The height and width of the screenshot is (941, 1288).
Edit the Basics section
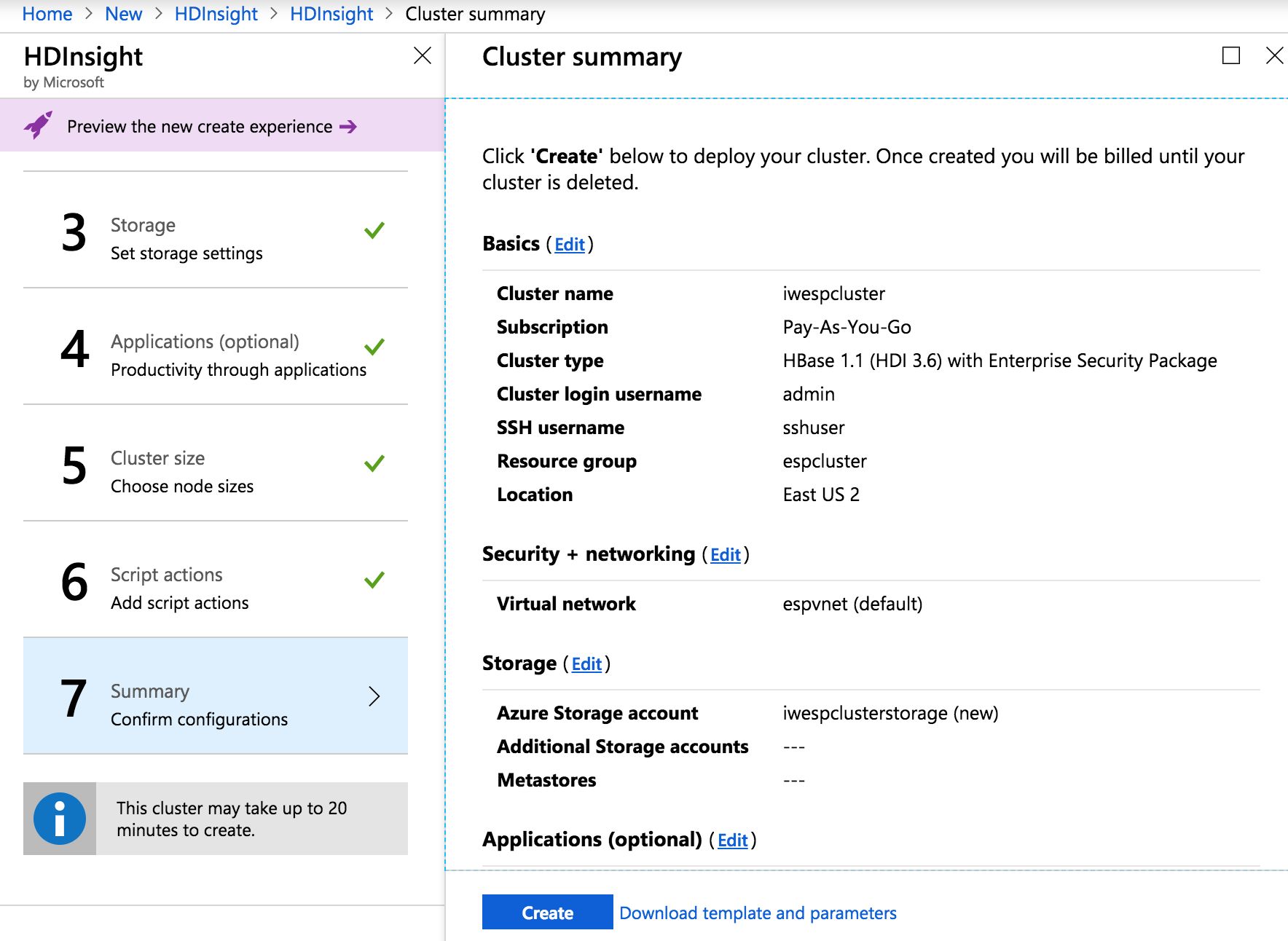pyautogui.click(x=570, y=245)
